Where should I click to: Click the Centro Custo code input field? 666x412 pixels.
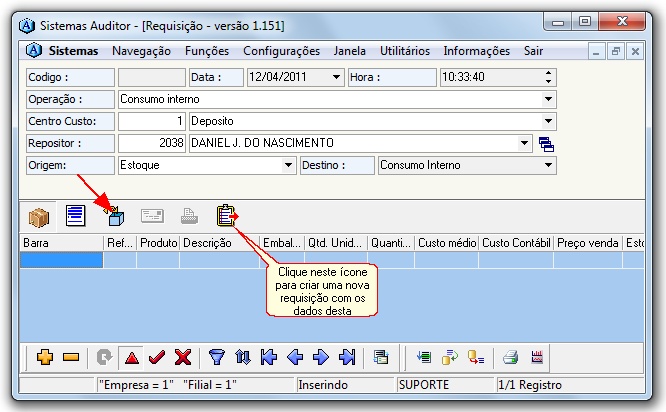point(152,121)
